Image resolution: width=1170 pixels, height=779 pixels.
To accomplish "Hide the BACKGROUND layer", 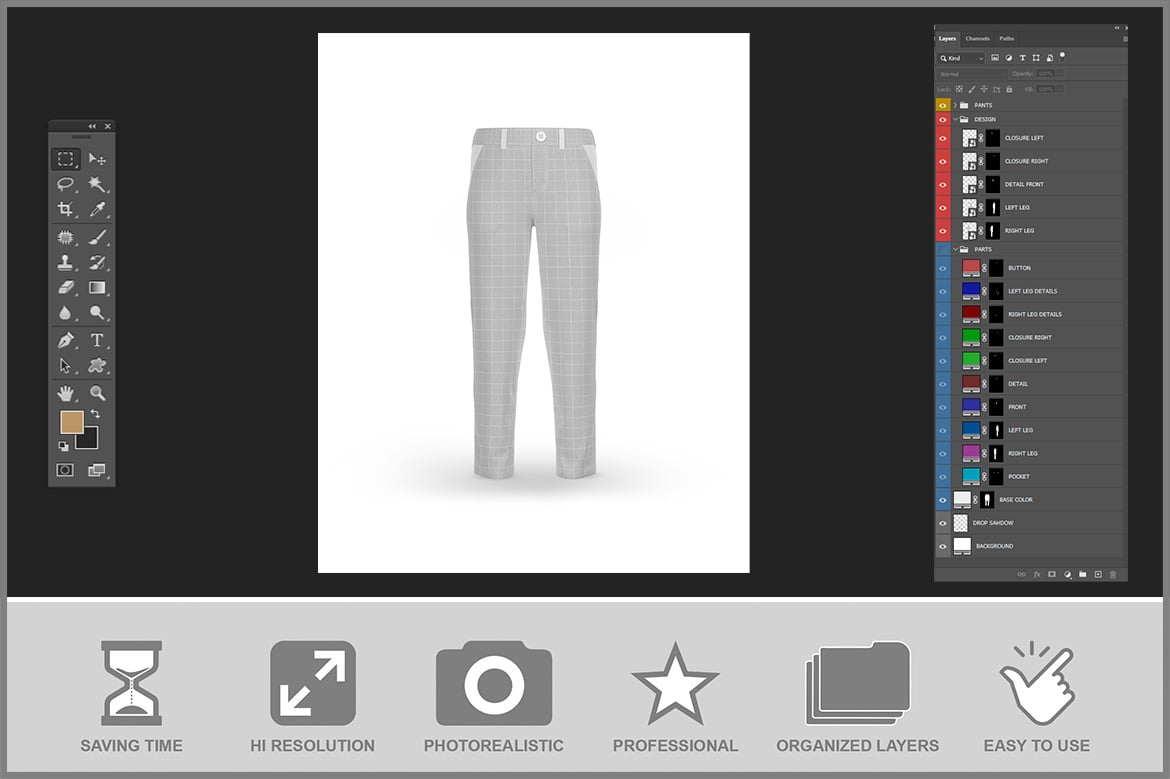I will 942,546.
